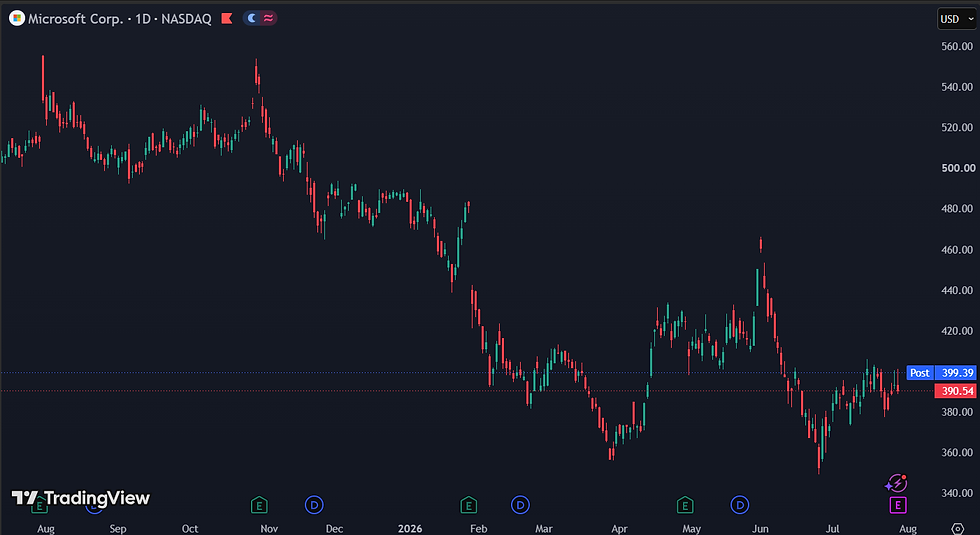Click the 460.00 price axis label
This screenshot has width=980, height=535.
click(x=957, y=250)
